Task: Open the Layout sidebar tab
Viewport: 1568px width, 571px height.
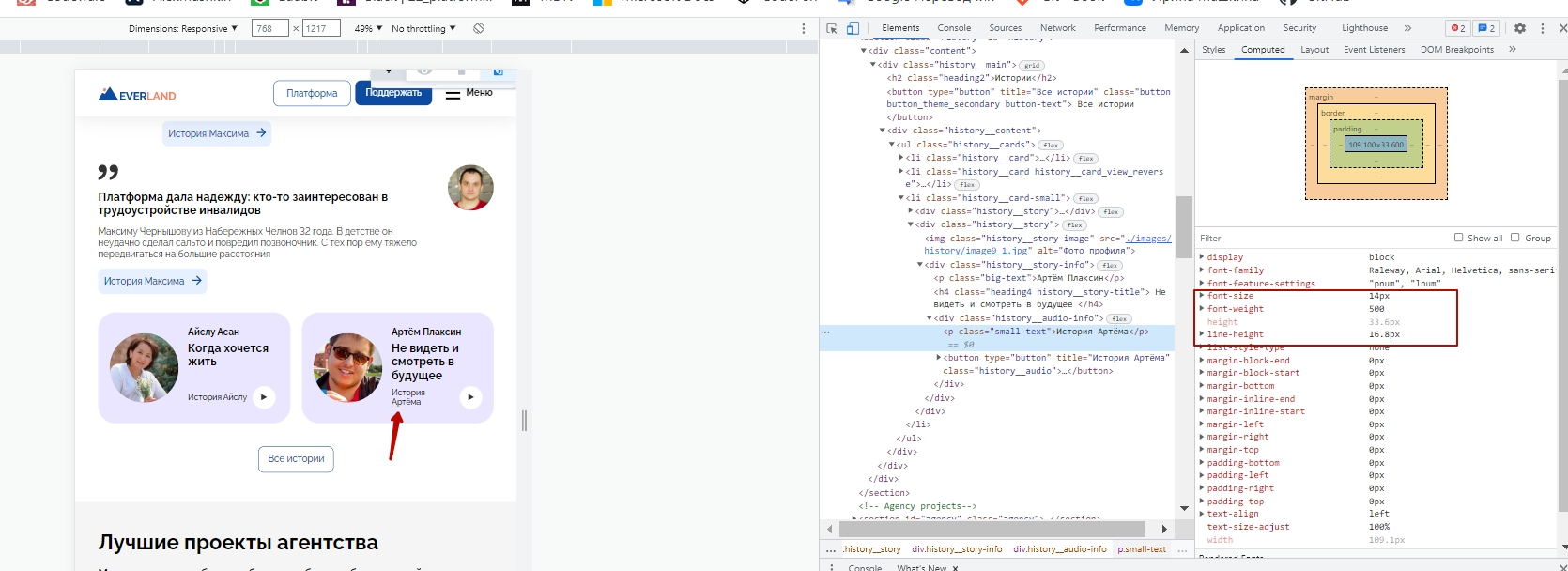Action: pos(1314,50)
